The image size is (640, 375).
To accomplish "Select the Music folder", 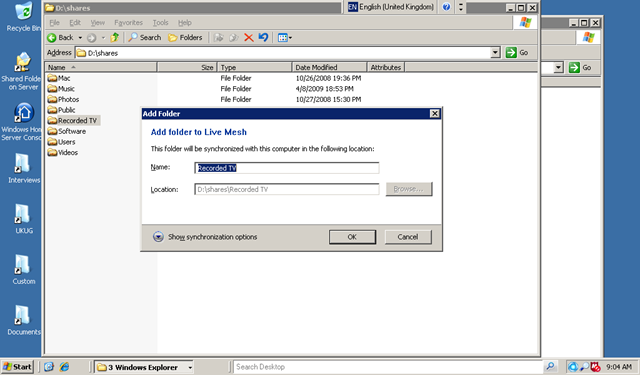I will pos(61,89).
